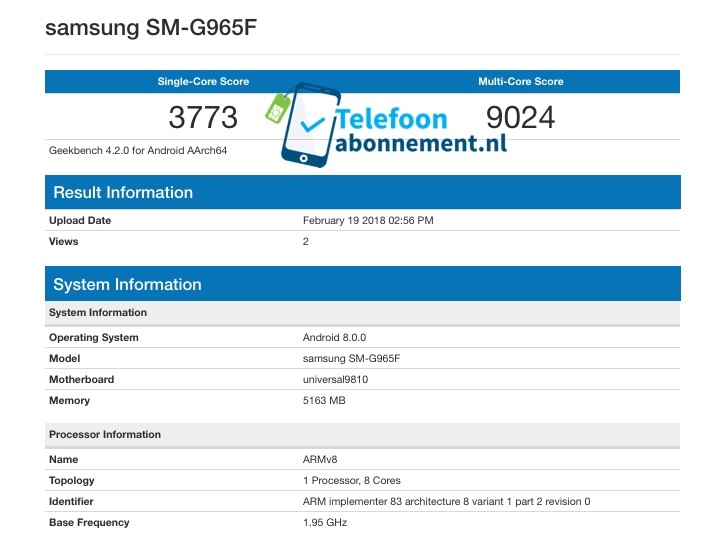Click the Processor Information subheader
This screenshot has width=728, height=541.
(x=105, y=434)
